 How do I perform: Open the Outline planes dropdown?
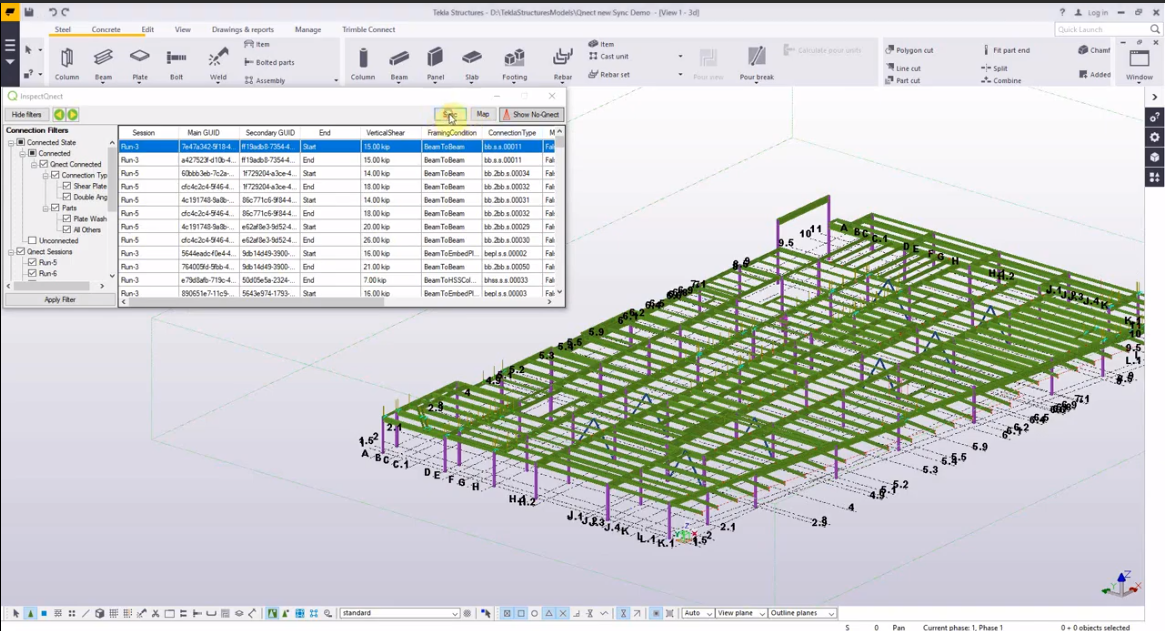point(802,613)
